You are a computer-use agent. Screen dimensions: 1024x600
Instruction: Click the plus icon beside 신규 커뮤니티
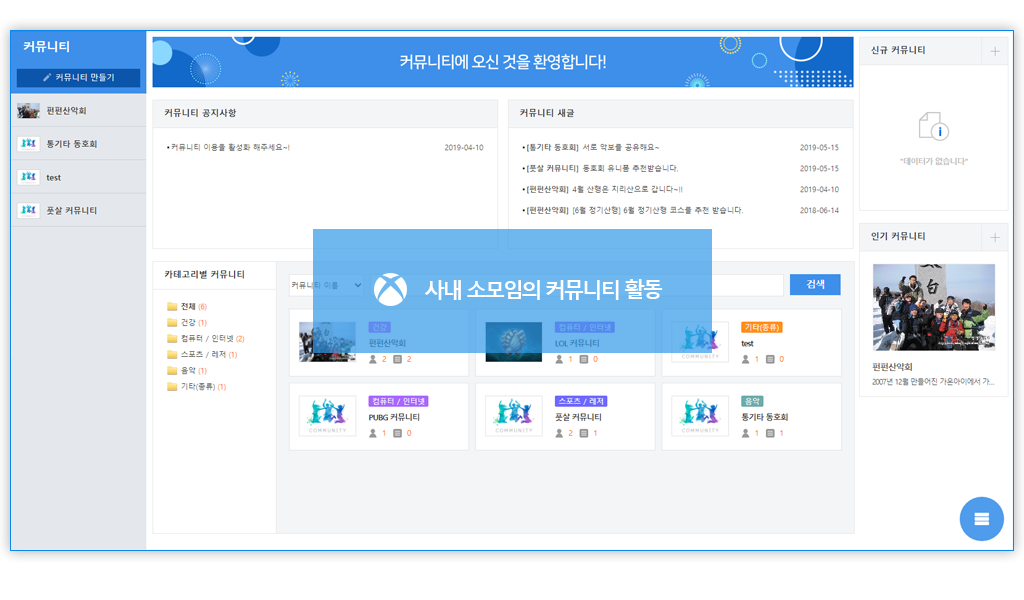coord(994,51)
